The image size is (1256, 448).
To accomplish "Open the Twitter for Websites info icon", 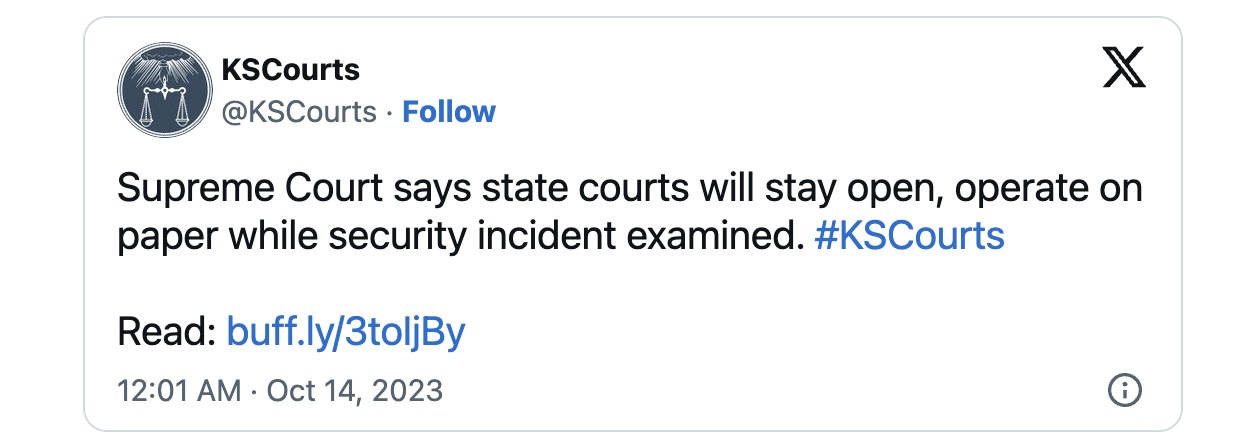I will pos(1125,389).
